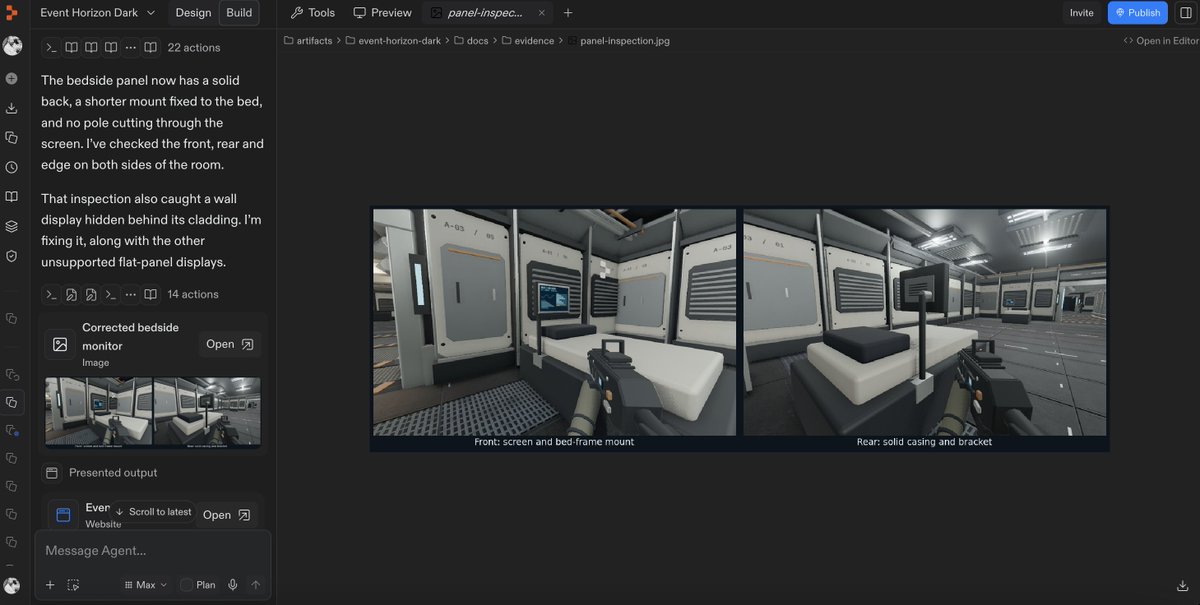Click the download icon at bottom right
This screenshot has width=1200, height=605.
tap(1182, 586)
